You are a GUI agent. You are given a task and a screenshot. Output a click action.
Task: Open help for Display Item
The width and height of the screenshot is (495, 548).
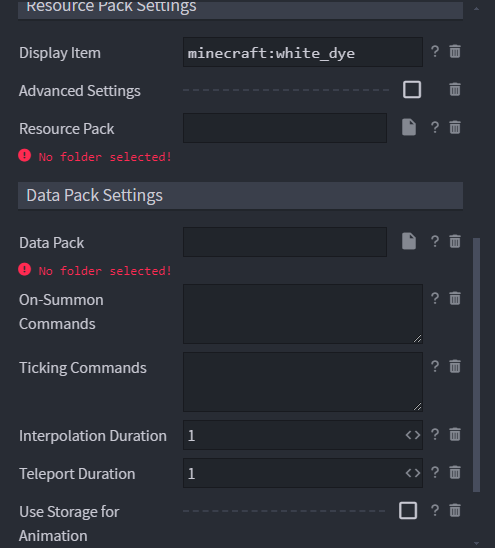point(435,52)
